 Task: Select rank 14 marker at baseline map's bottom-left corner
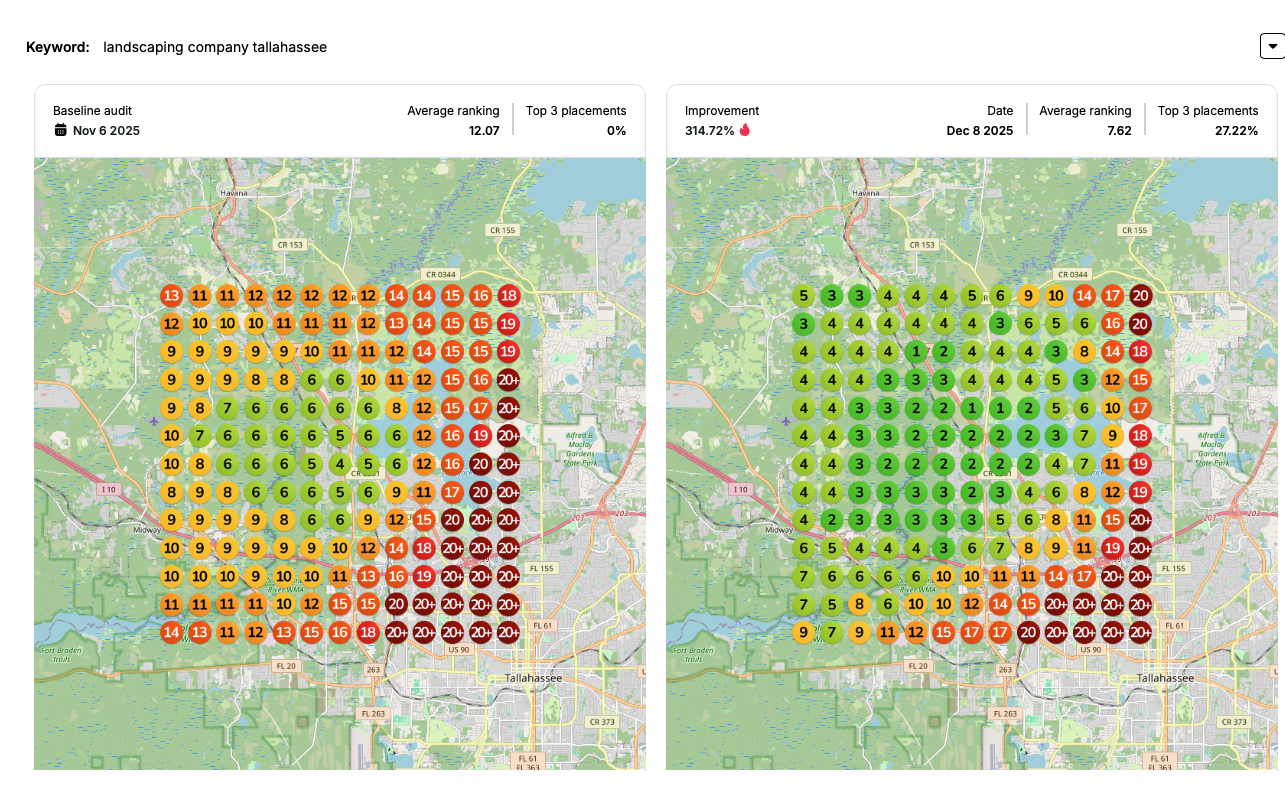pos(171,632)
